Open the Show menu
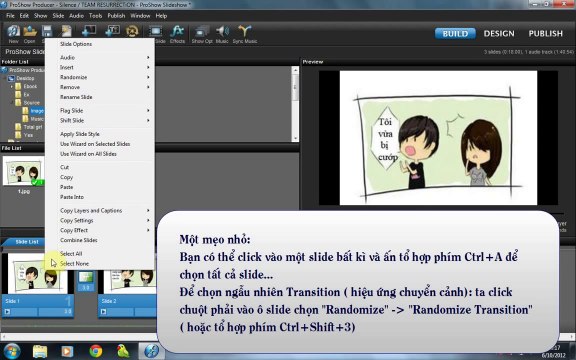This screenshot has width=576, height=360. (40, 16)
